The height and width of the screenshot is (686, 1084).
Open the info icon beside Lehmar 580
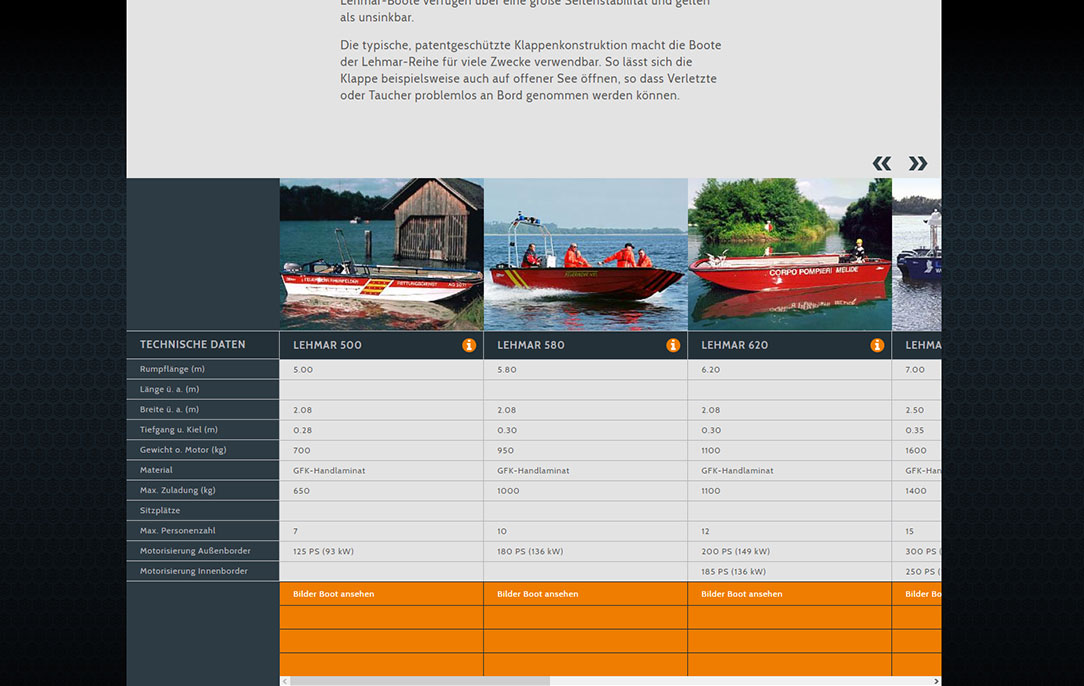pyautogui.click(x=673, y=345)
